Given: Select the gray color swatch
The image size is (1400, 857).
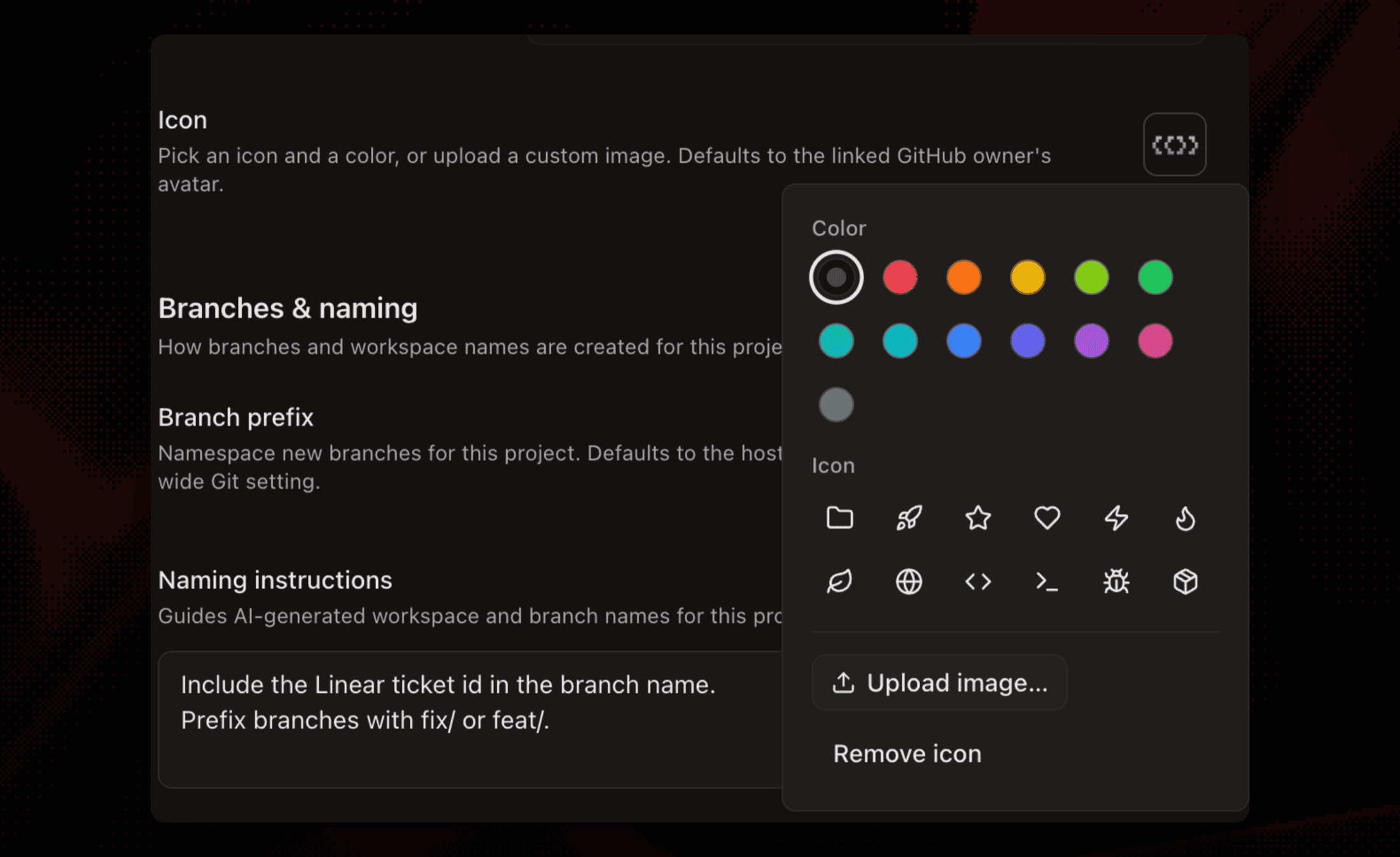Looking at the screenshot, I should (836, 405).
